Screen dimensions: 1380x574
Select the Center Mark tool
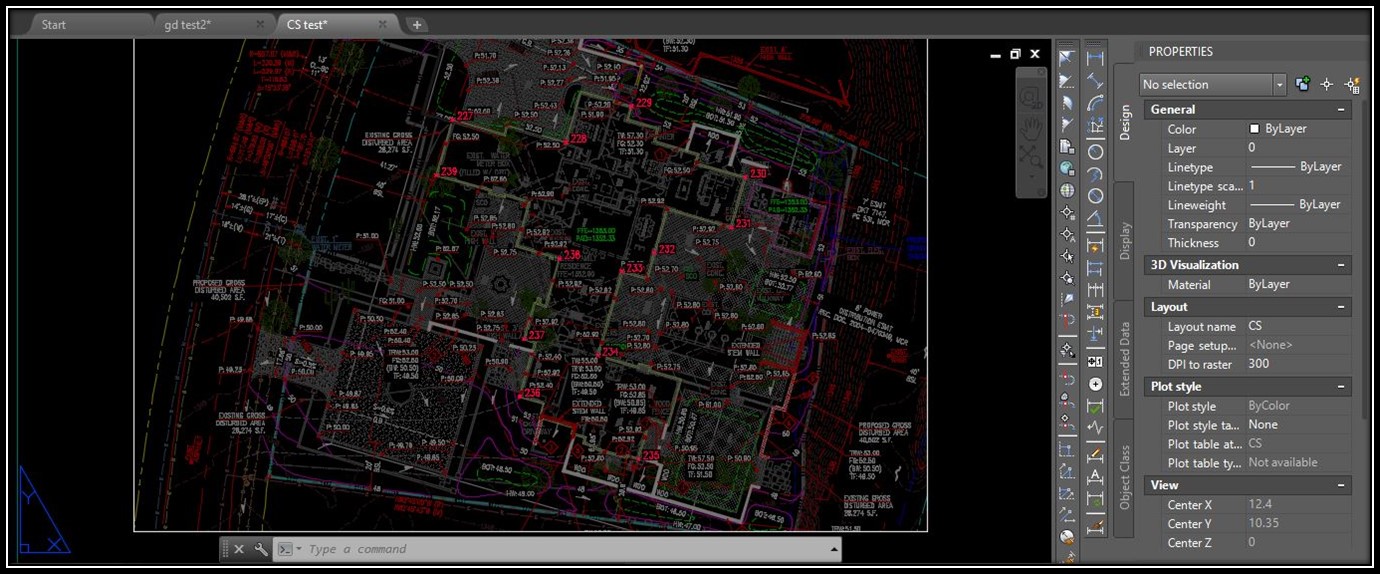click(x=1095, y=384)
